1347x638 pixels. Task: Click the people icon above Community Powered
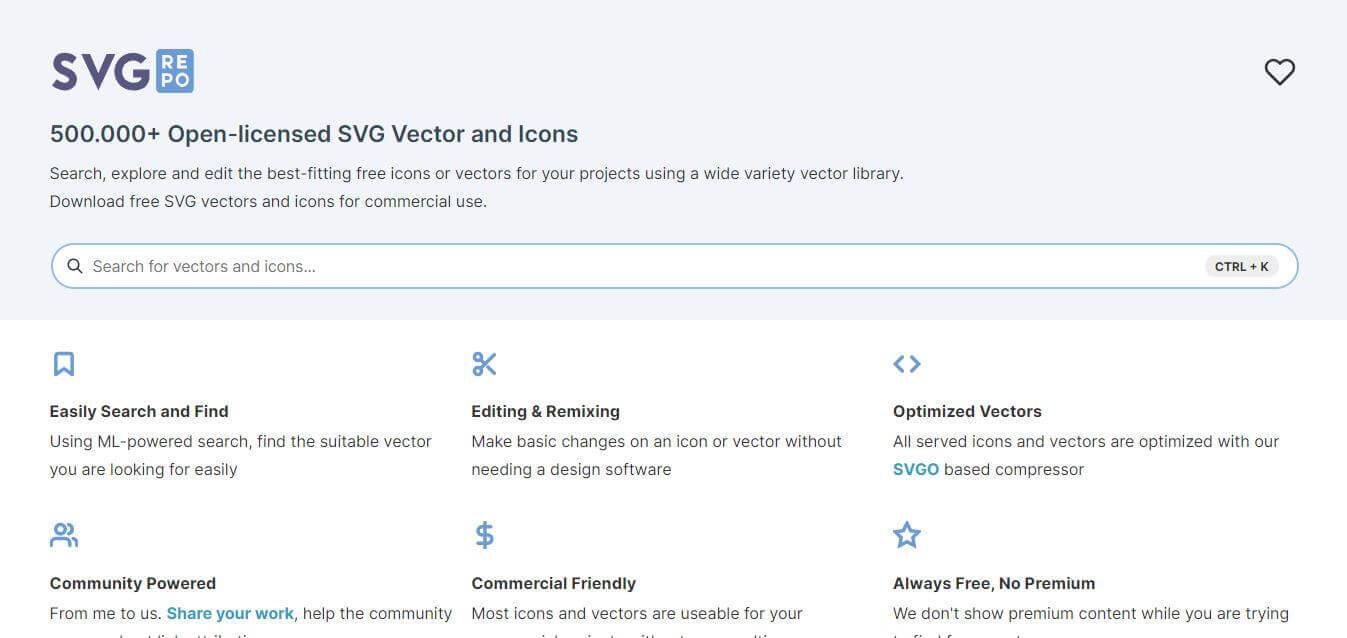pos(63,534)
